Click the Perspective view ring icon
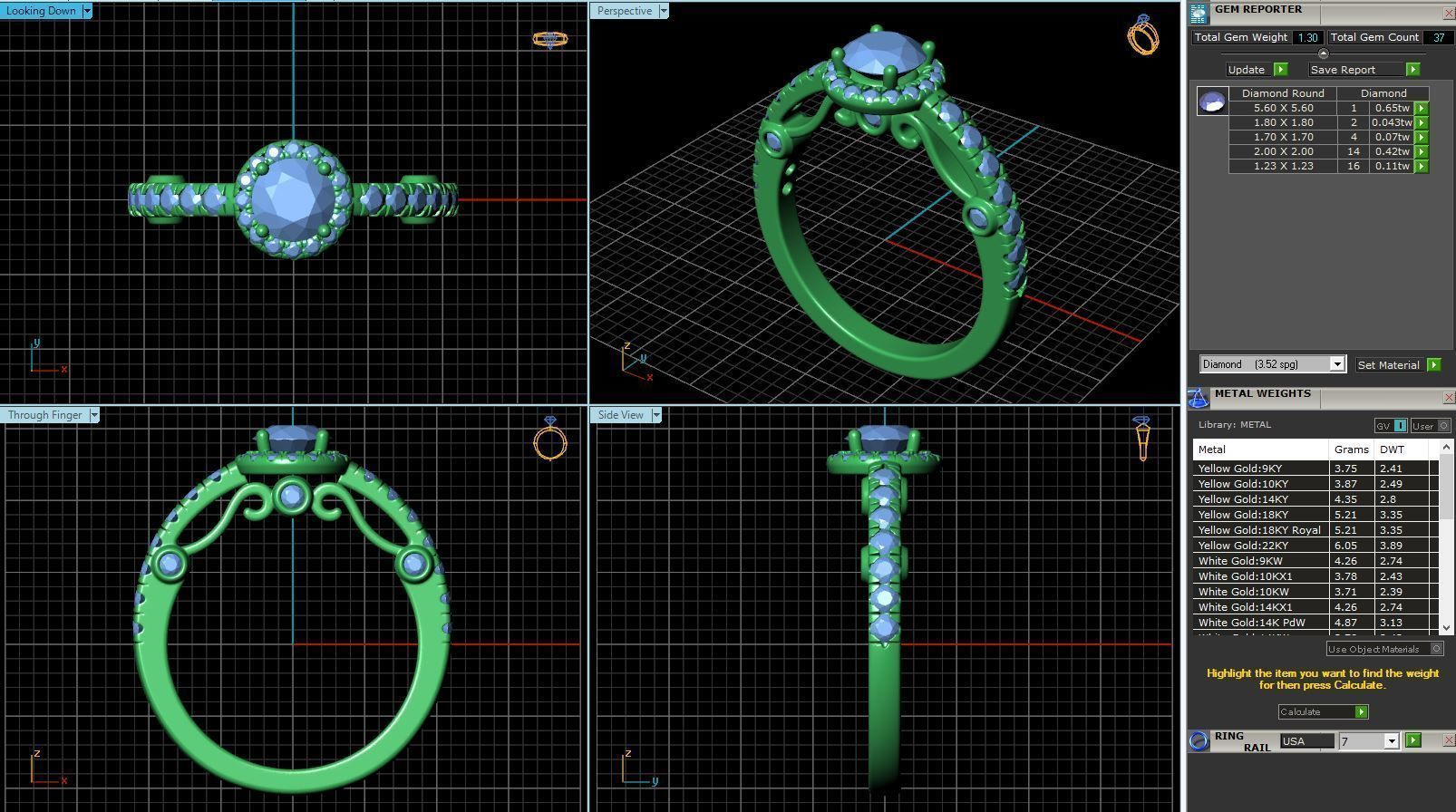The height and width of the screenshot is (812, 1456). (x=1143, y=35)
